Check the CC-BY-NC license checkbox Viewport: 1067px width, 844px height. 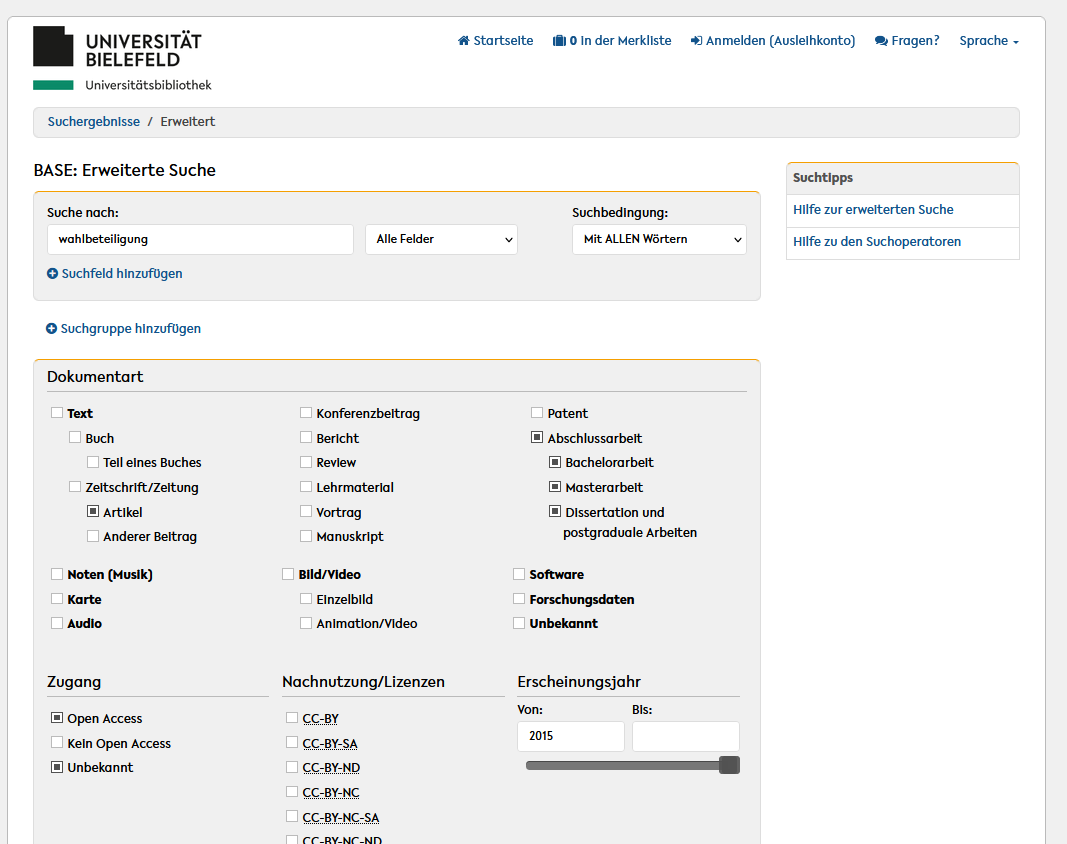pos(292,792)
